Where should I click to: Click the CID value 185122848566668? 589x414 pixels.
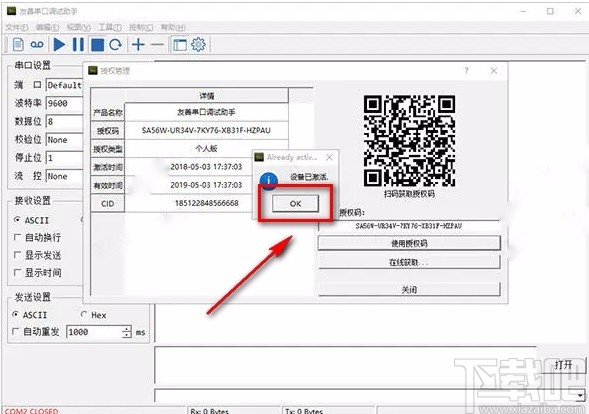tap(206, 203)
